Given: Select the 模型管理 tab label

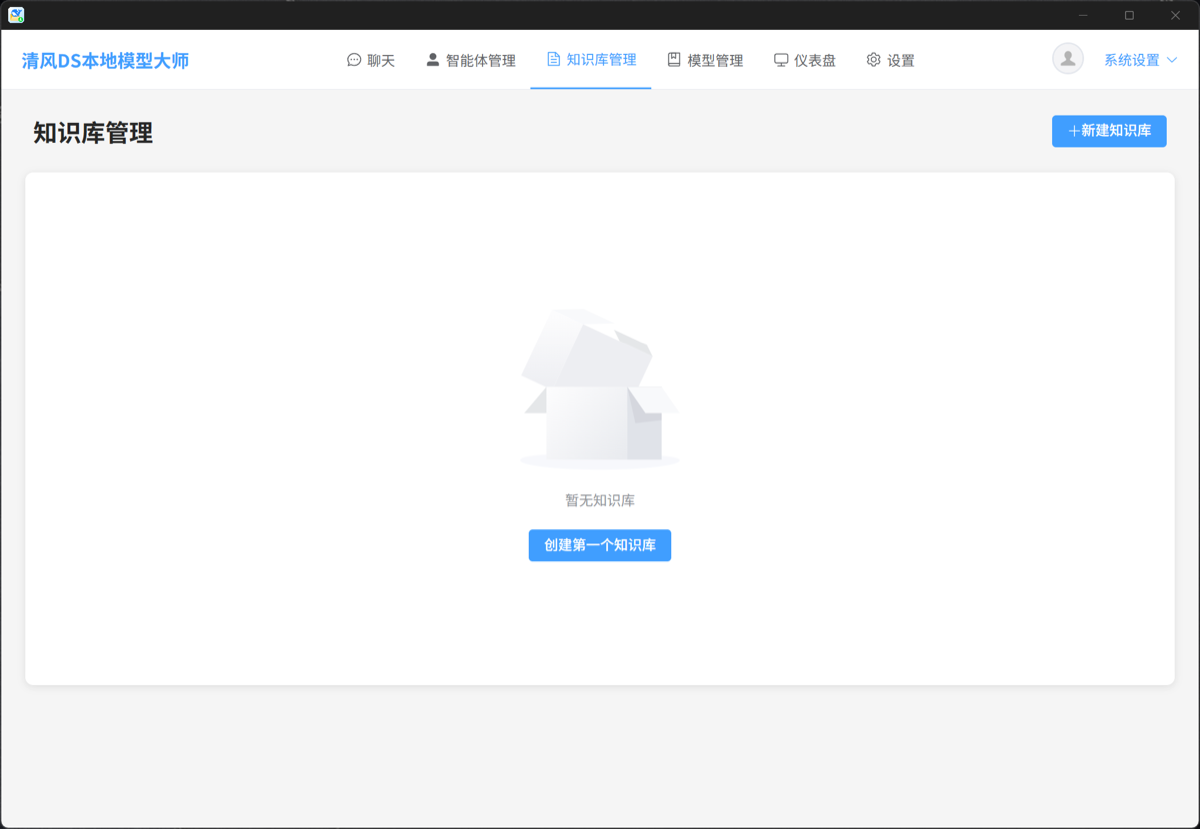Looking at the screenshot, I should (x=715, y=60).
